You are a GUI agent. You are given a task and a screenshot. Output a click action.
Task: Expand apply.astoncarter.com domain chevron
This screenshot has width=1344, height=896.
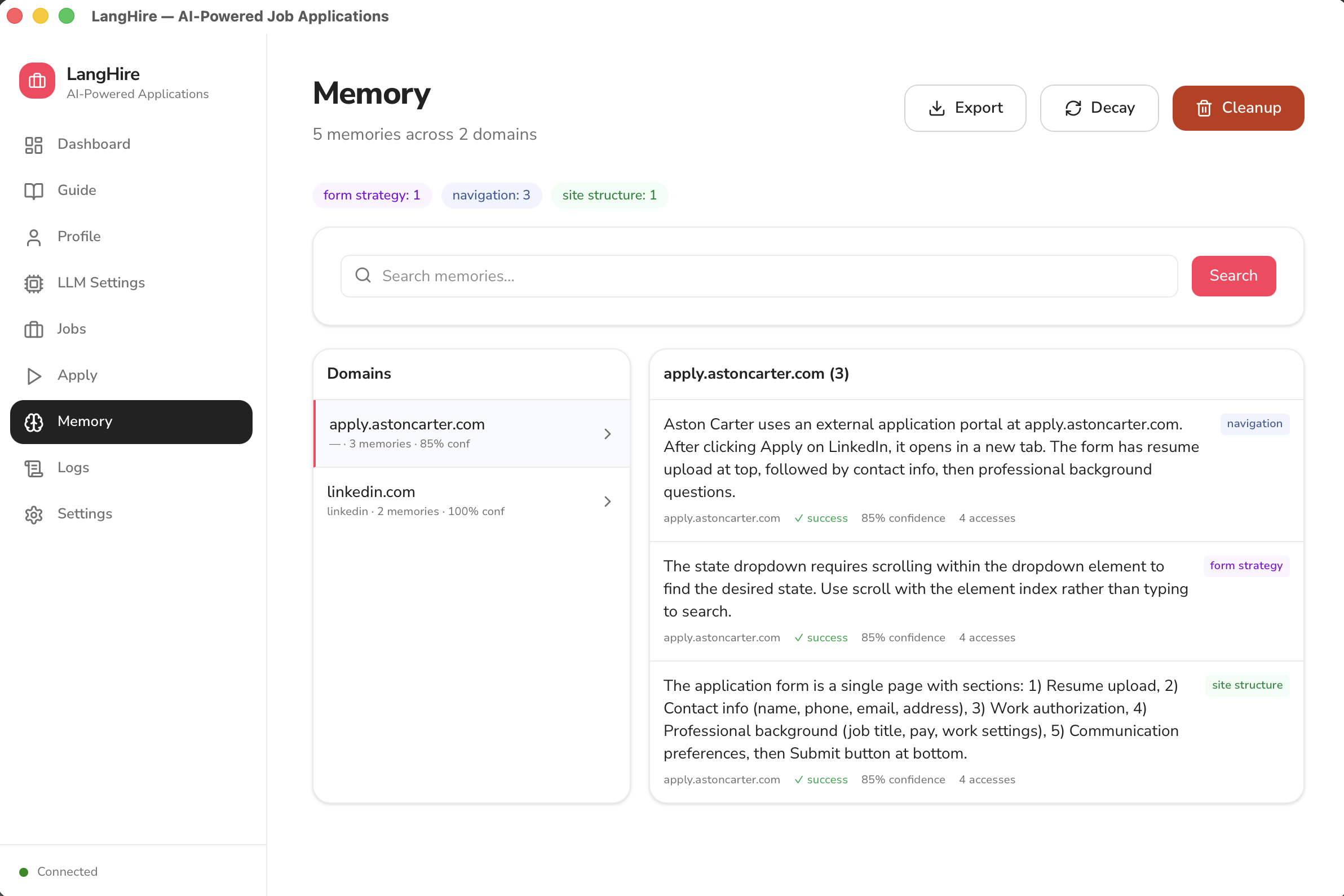coord(608,434)
